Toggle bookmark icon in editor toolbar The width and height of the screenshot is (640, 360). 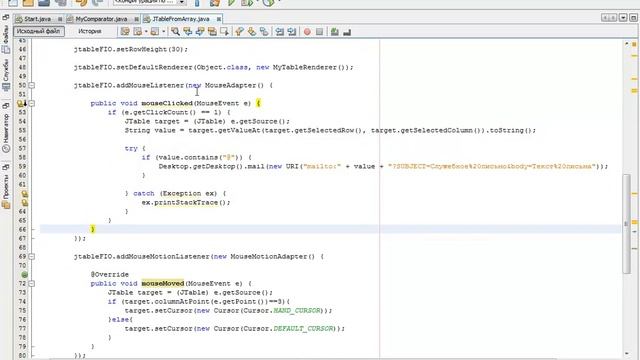[264, 31]
